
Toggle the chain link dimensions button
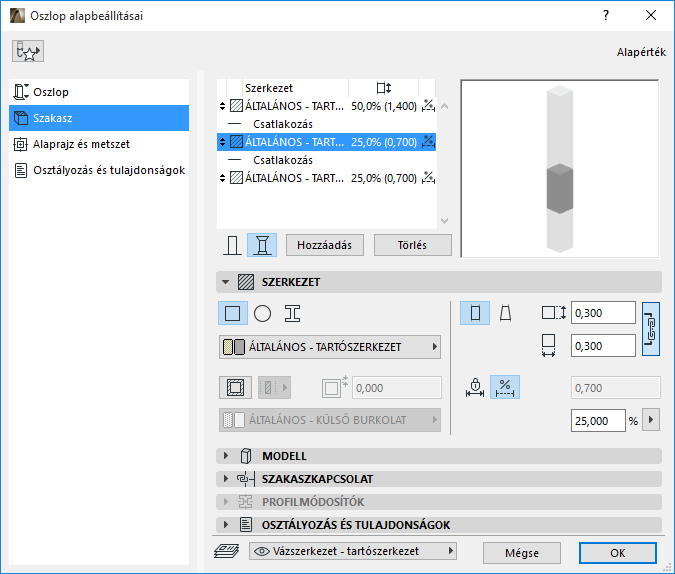651,329
